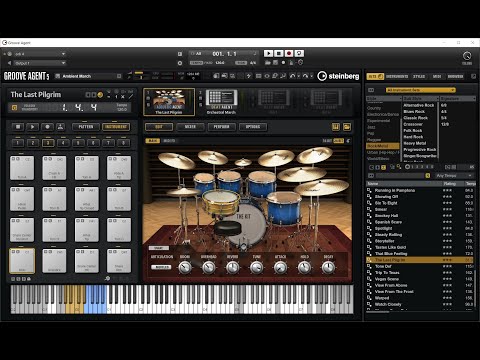Toggle the Loop button in top transport
The height and width of the screenshot is (360, 480).
coord(299,53)
